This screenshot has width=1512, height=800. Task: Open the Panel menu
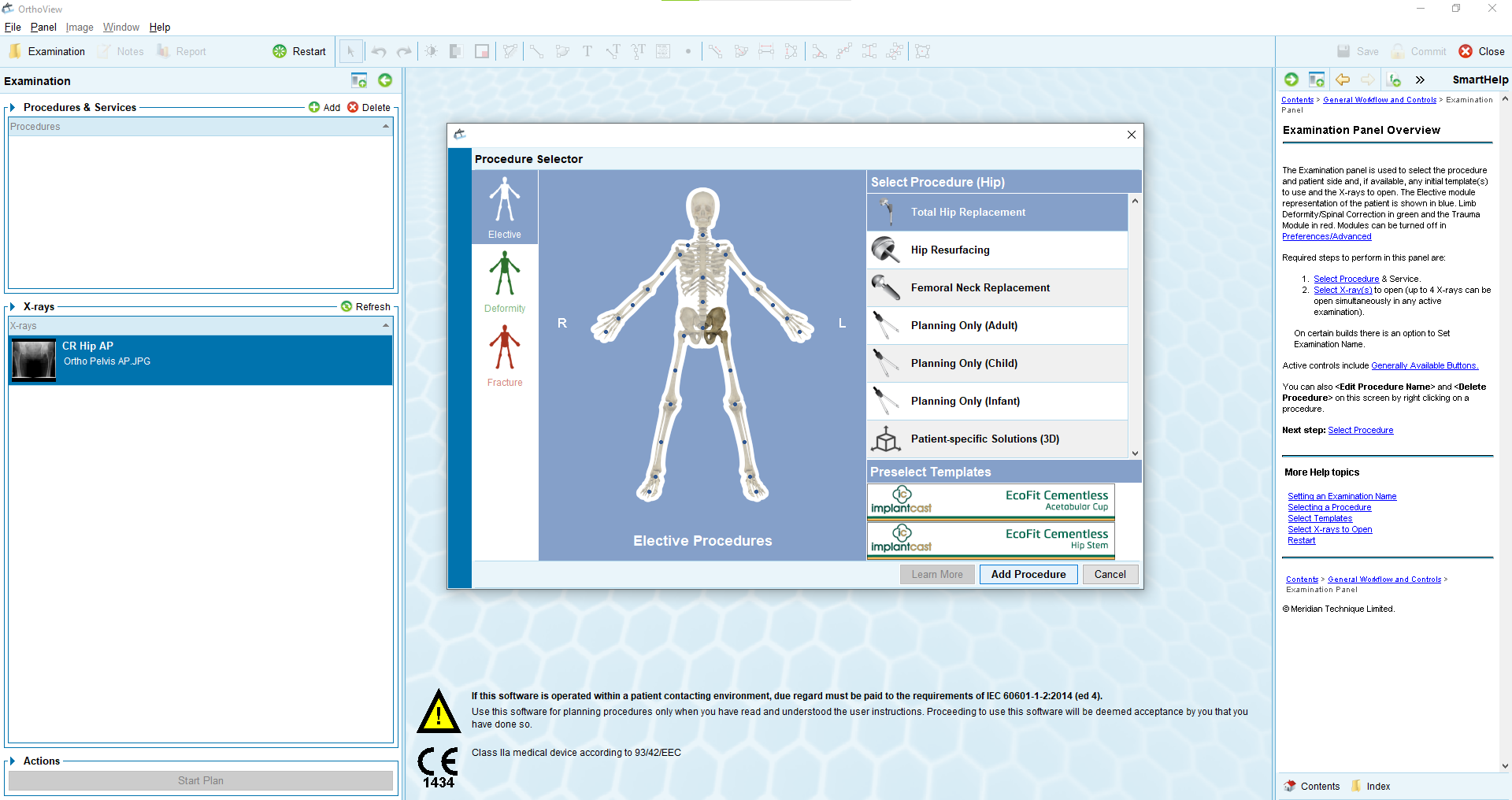[43, 27]
